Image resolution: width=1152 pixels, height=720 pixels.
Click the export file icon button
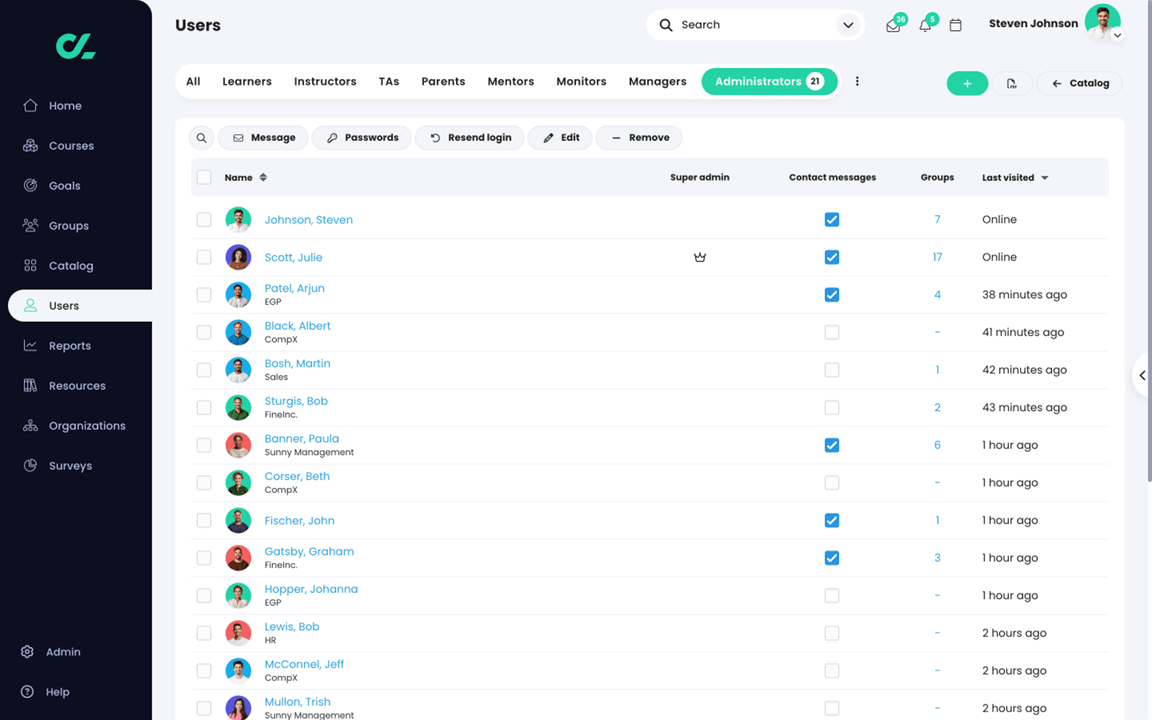(1012, 84)
